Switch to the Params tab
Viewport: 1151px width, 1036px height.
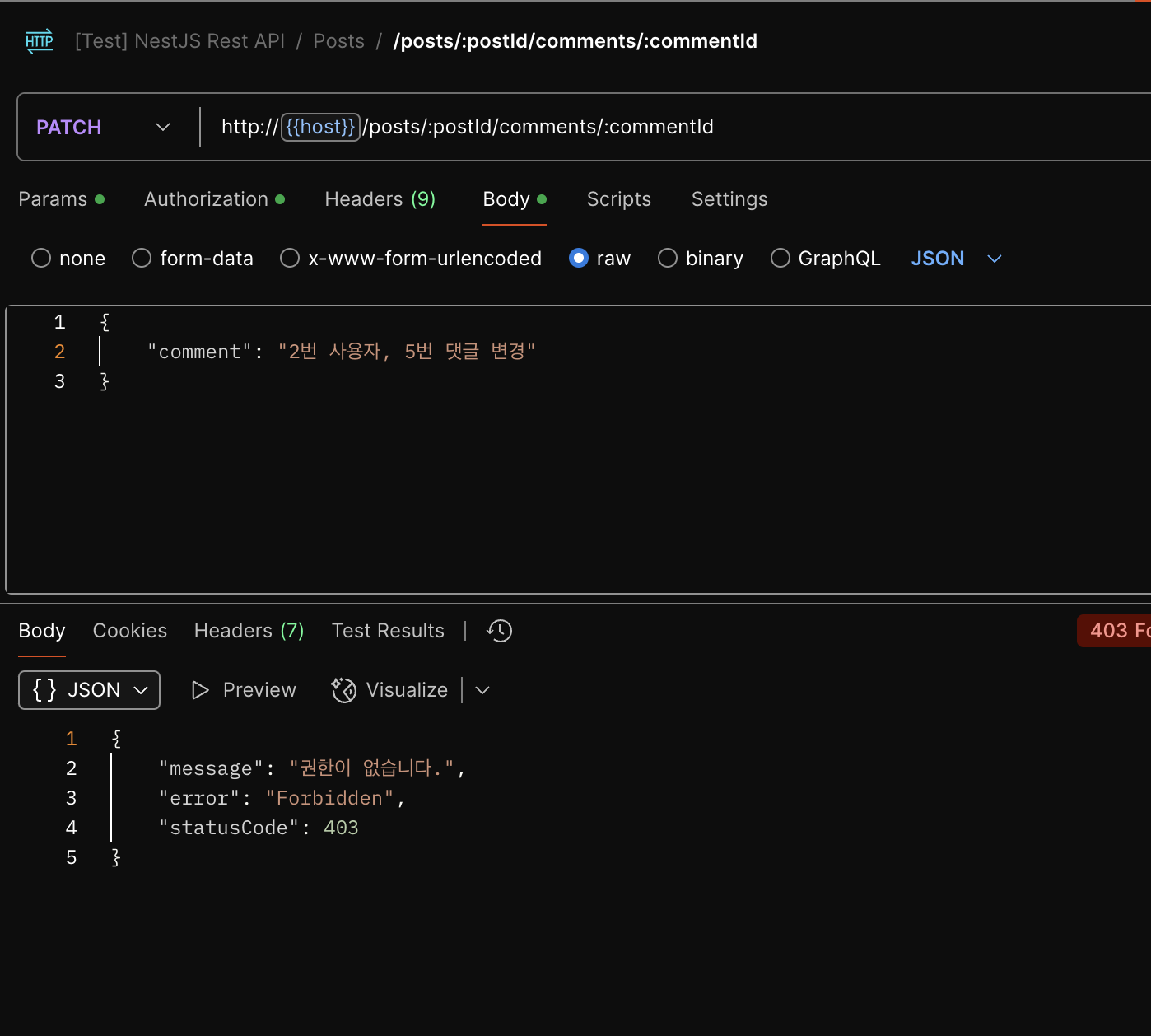pos(62,199)
